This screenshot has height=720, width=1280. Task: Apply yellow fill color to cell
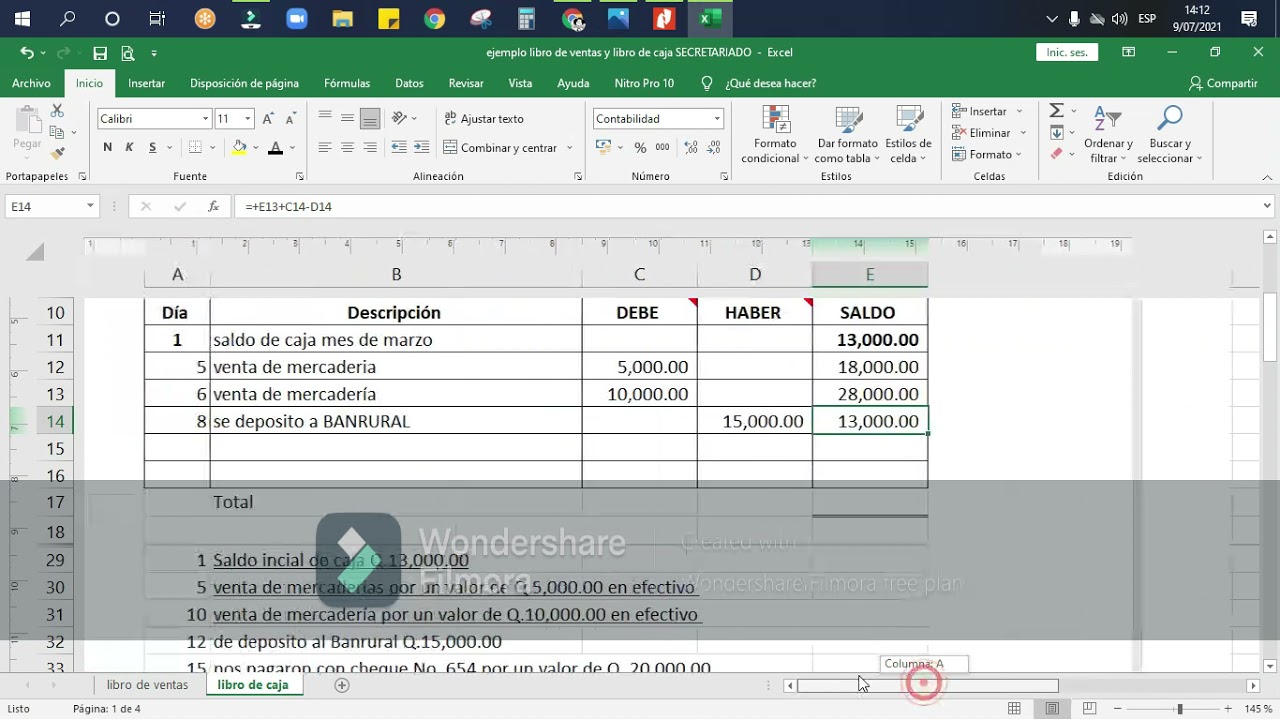point(239,148)
